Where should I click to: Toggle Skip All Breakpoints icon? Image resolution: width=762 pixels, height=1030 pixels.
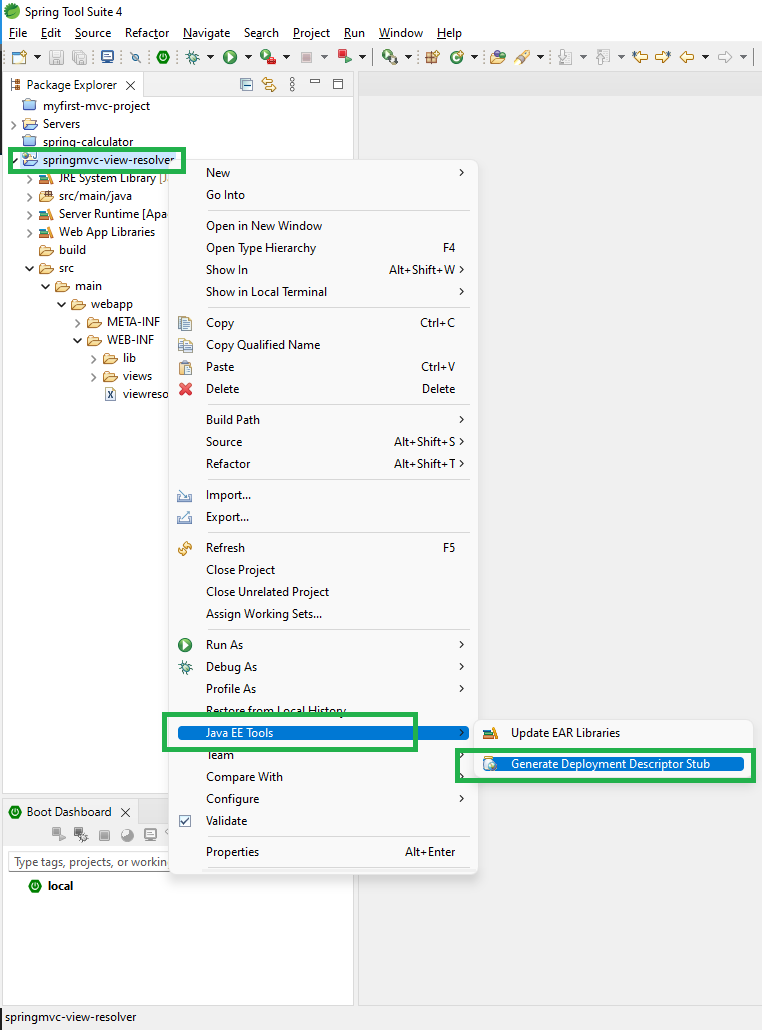tap(135, 57)
